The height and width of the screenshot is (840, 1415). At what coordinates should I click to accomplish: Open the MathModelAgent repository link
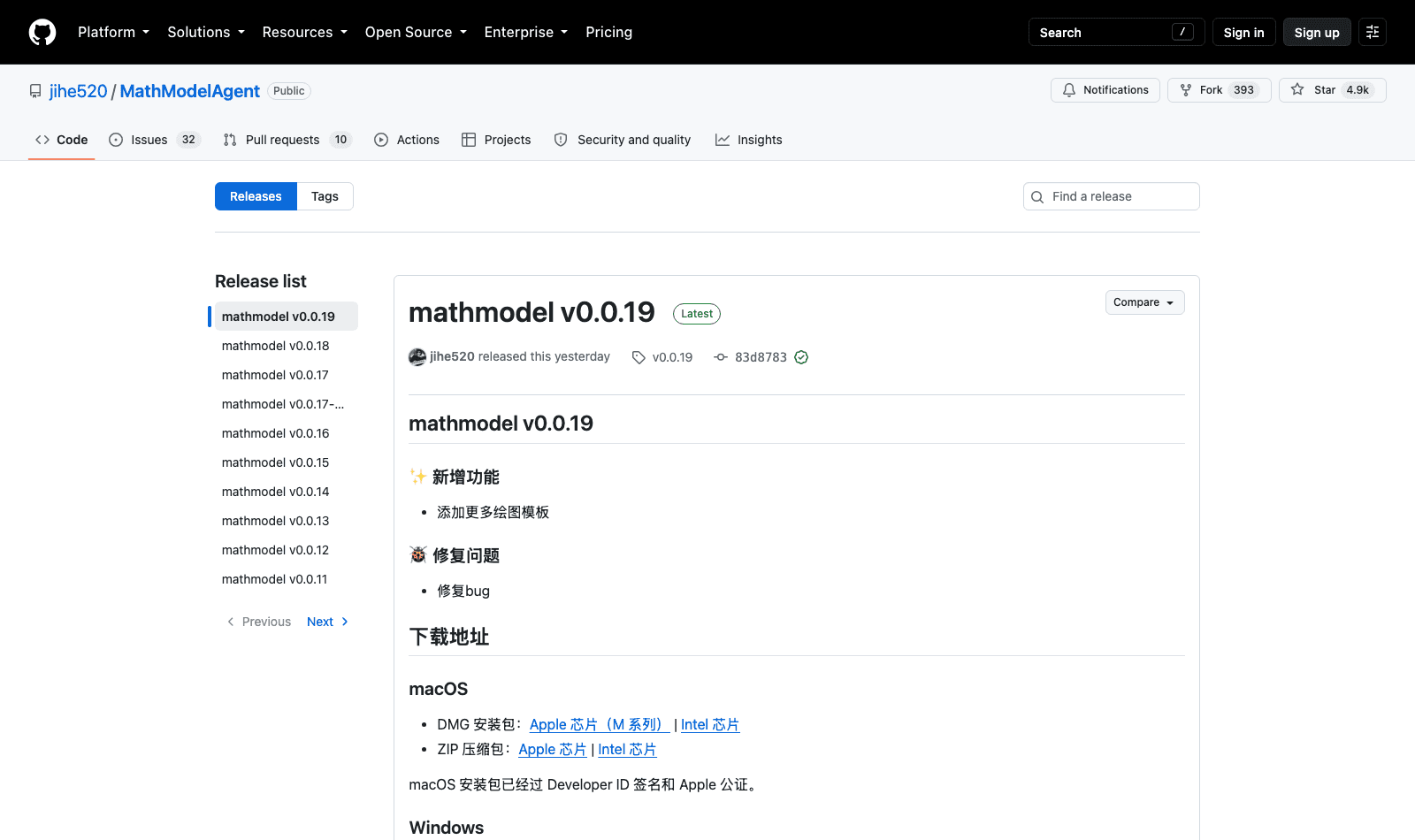189,91
